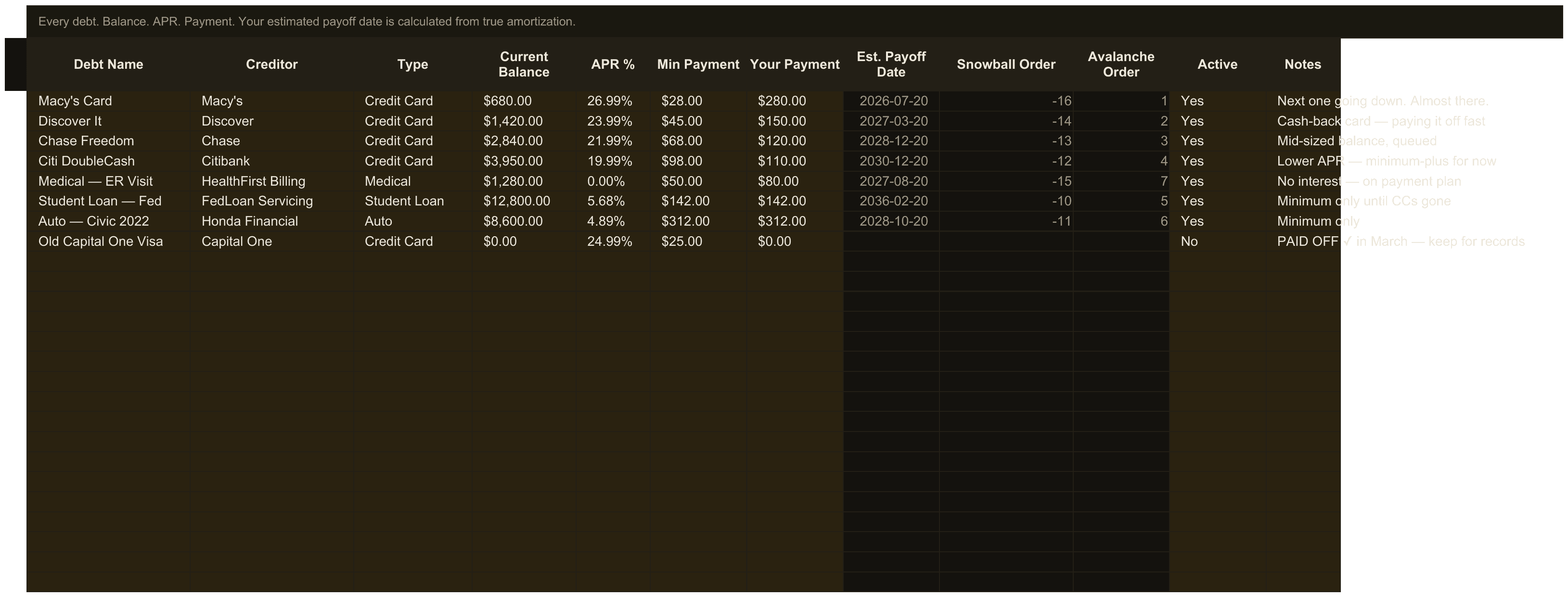Click the 'Every debt. Balance. APR.' subtitle text

click(x=306, y=22)
